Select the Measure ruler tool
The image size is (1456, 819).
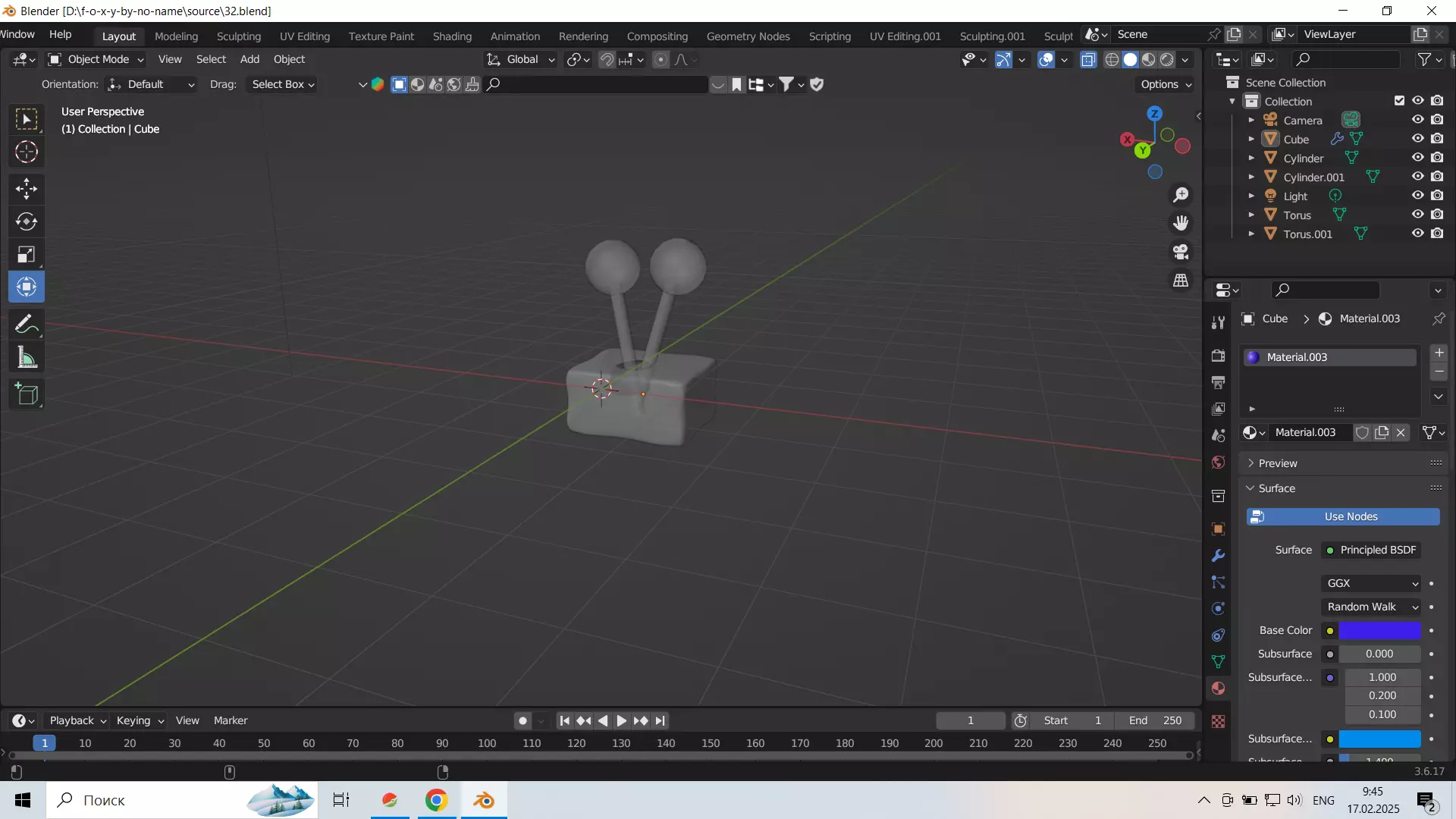27,357
